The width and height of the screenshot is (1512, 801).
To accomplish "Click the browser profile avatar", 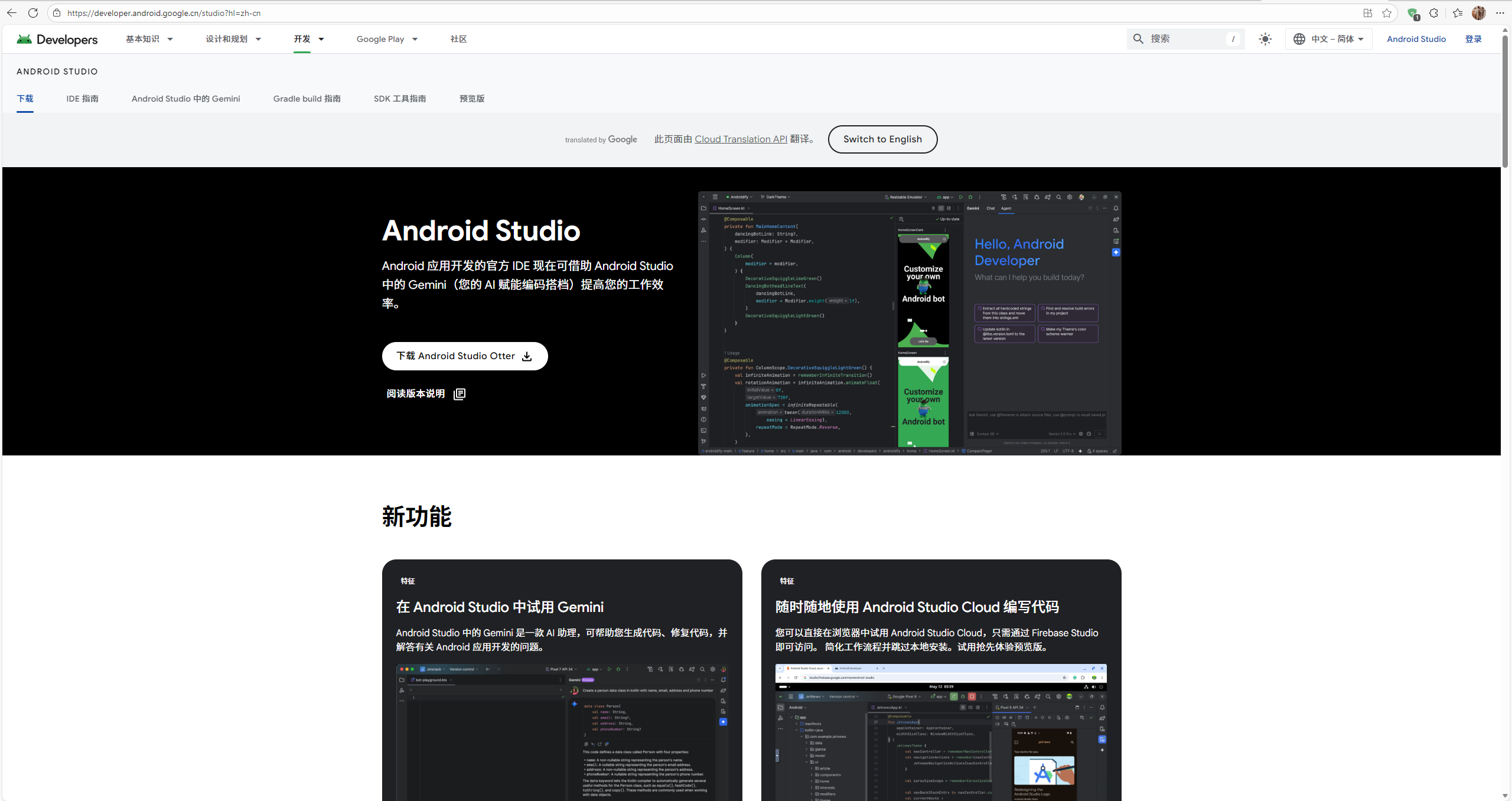I will click(x=1478, y=13).
